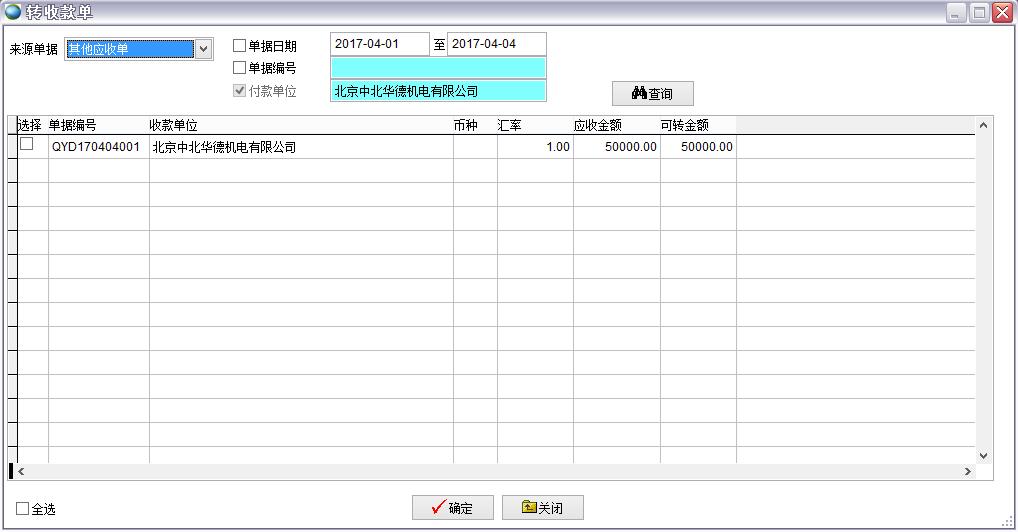Maximize the 转收款单 window
The image size is (1018, 532).
(979, 12)
